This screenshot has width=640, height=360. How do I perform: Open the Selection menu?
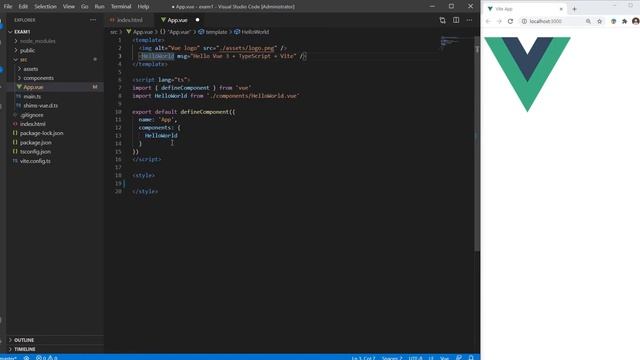click(x=45, y=7)
